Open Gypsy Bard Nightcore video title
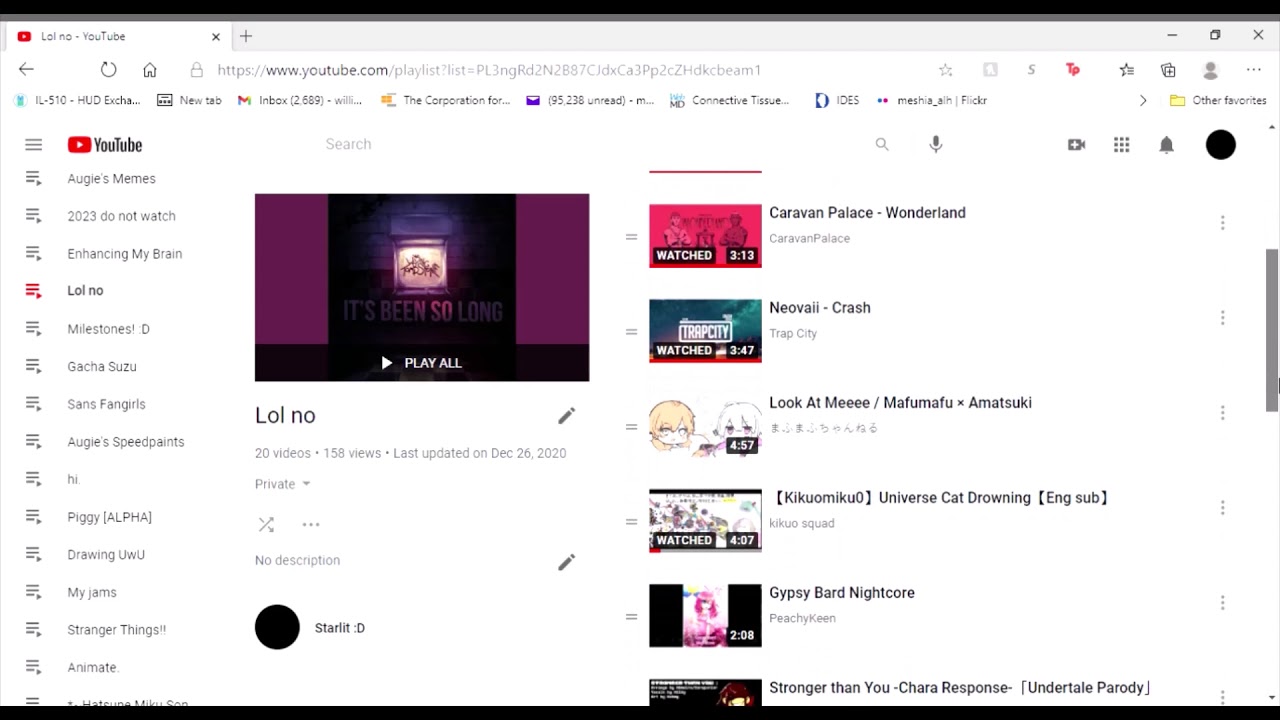Viewport: 1280px width, 720px height. point(842,593)
